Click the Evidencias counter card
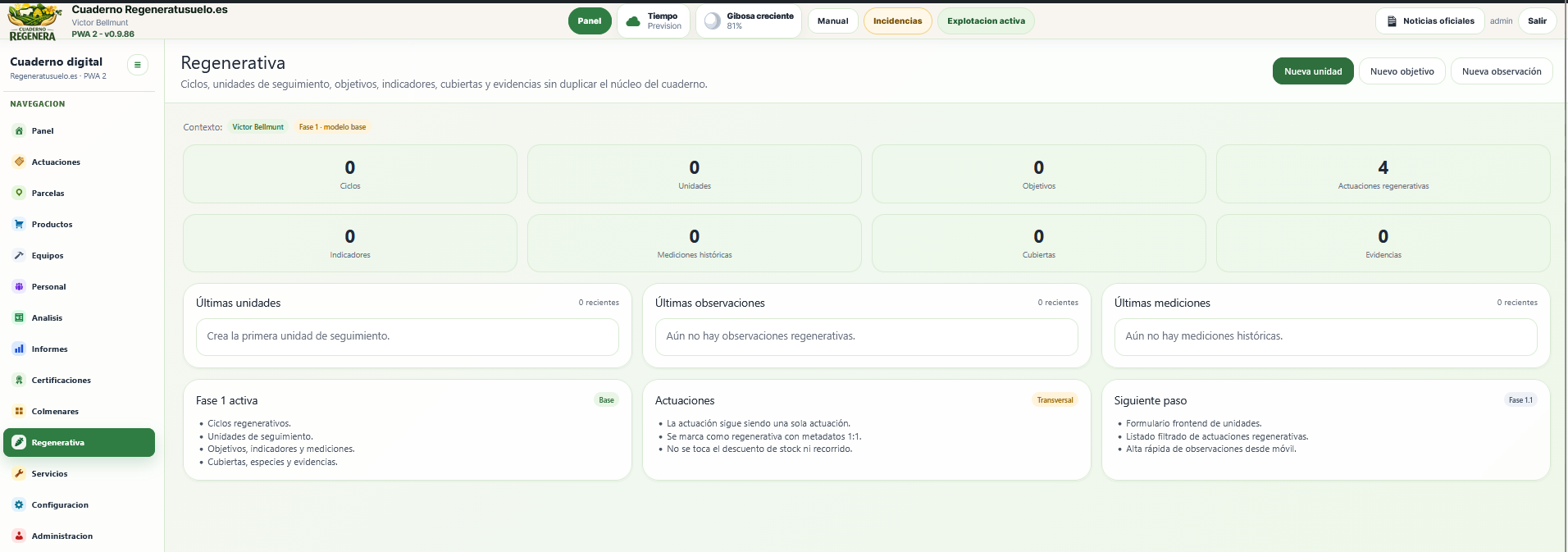1568x552 pixels. 1383,243
